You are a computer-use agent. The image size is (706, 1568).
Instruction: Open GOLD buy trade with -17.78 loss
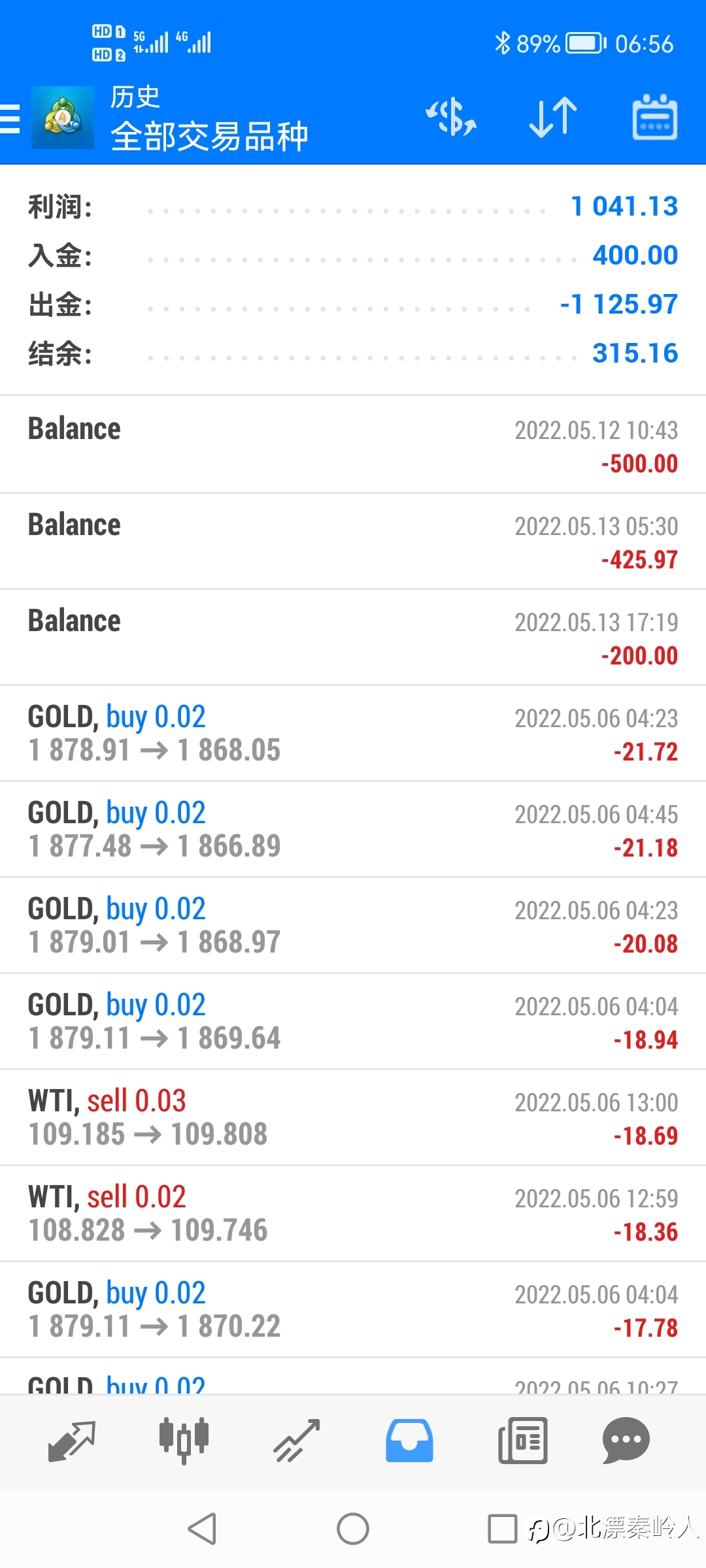point(353,1309)
